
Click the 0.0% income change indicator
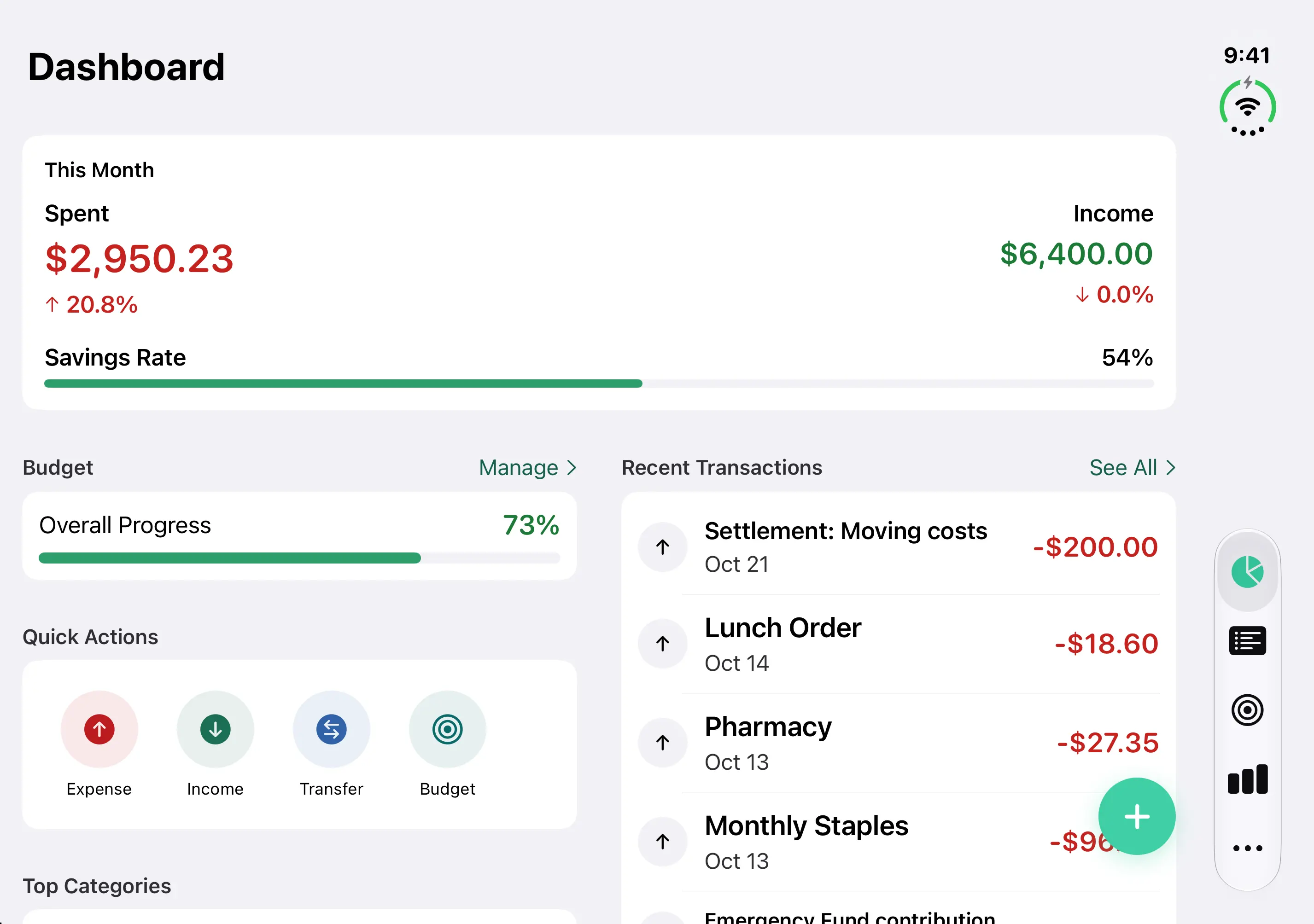point(1114,295)
